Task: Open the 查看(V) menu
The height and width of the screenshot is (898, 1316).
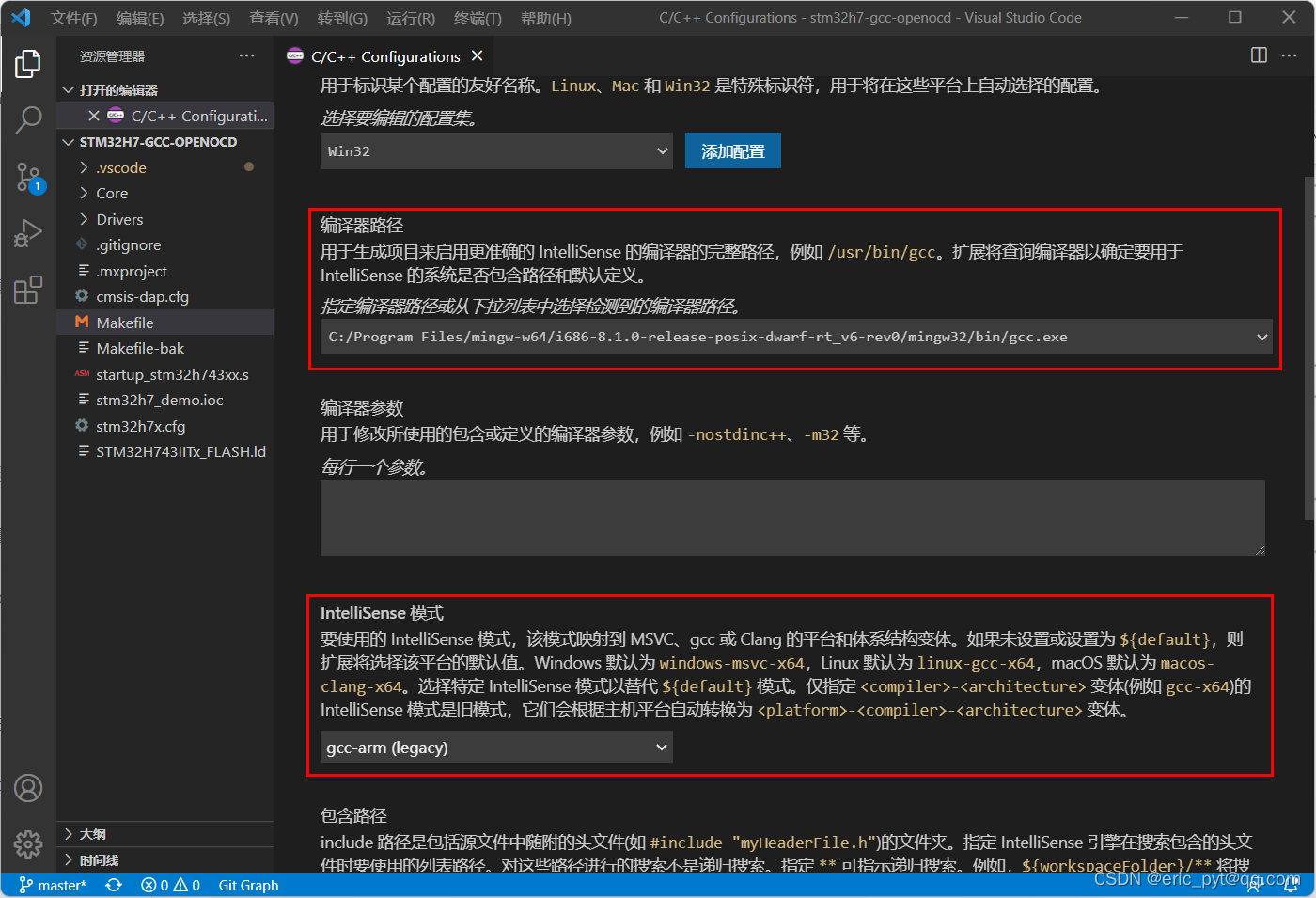Action: tap(274, 18)
